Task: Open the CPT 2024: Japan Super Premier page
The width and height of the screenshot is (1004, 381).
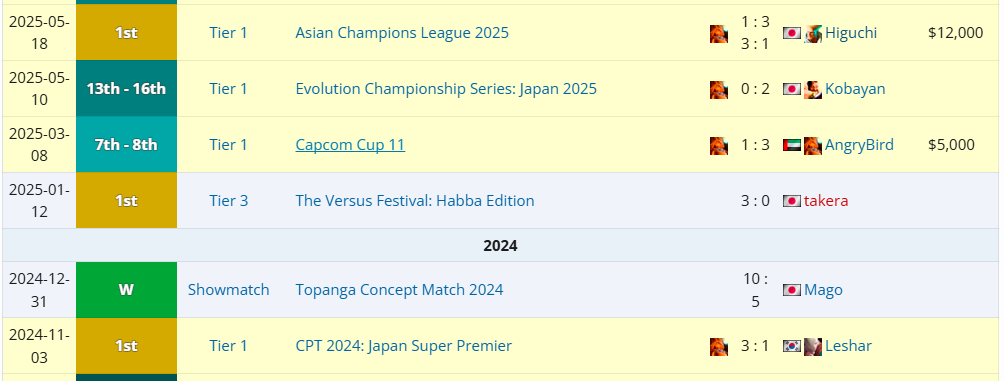Action: [x=403, y=346]
